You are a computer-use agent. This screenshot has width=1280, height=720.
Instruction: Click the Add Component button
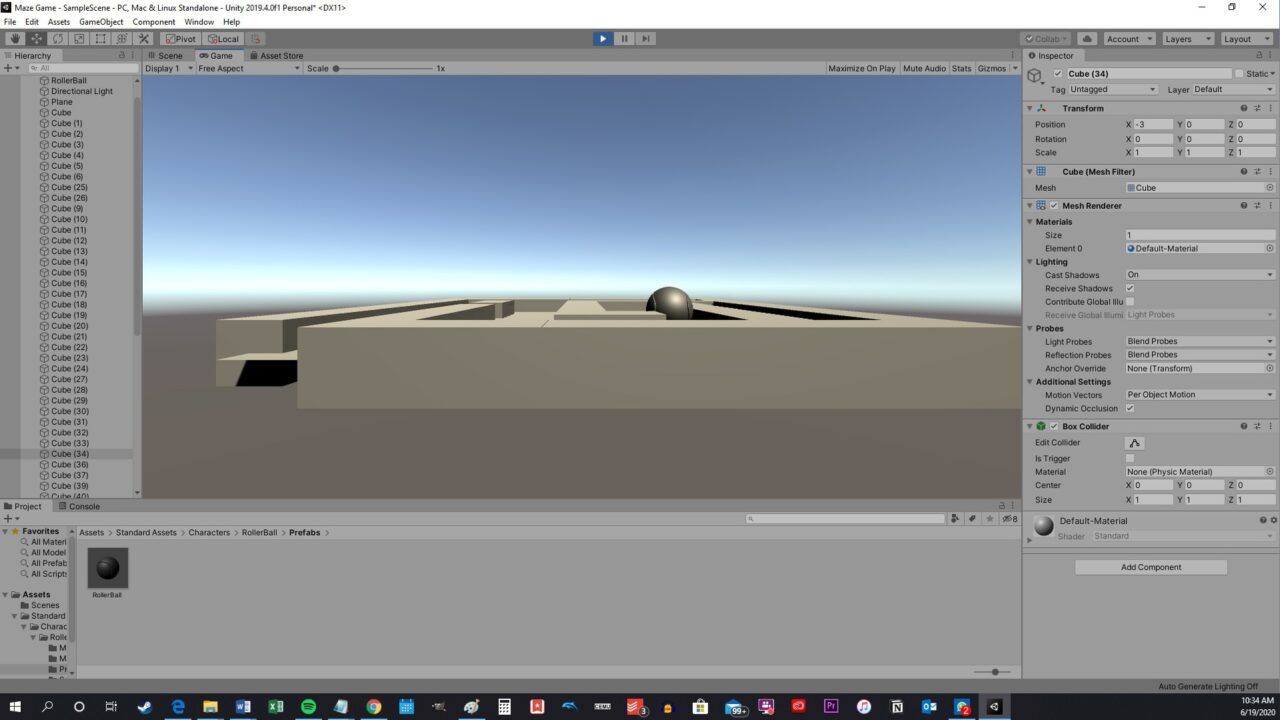pyautogui.click(x=1150, y=567)
